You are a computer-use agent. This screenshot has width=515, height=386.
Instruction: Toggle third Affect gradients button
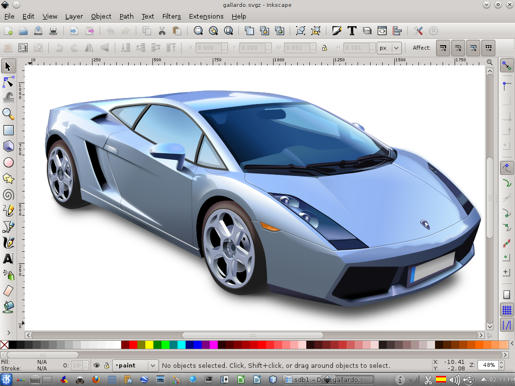click(x=473, y=48)
